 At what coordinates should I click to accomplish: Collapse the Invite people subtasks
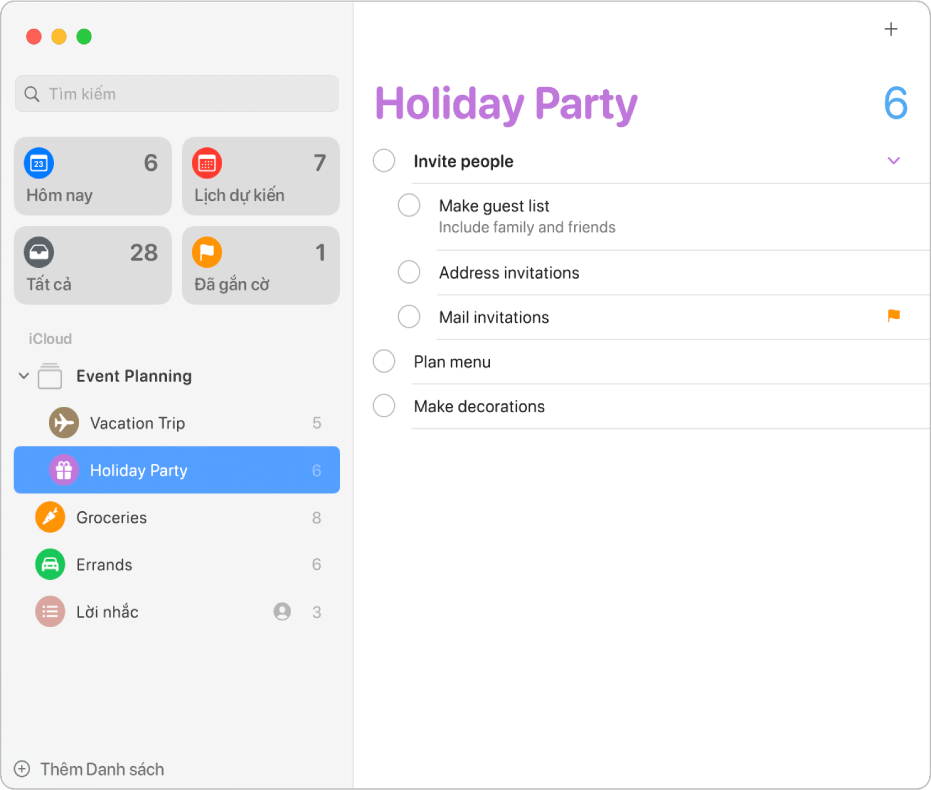[894, 161]
